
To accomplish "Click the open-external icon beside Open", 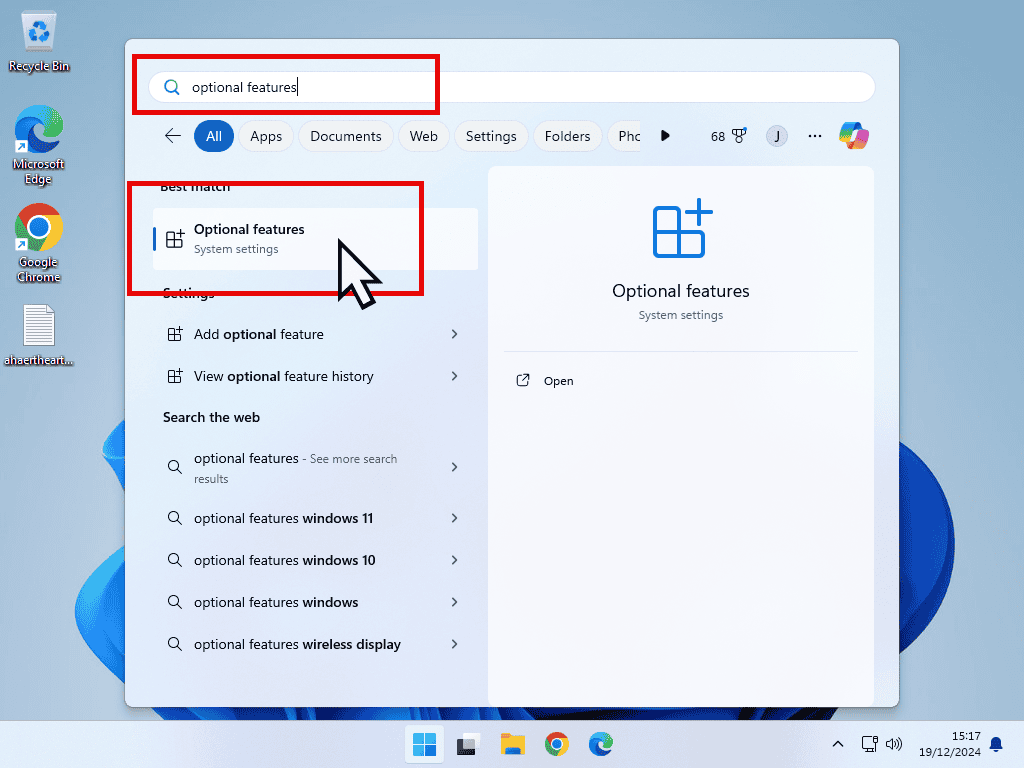I will (523, 381).
